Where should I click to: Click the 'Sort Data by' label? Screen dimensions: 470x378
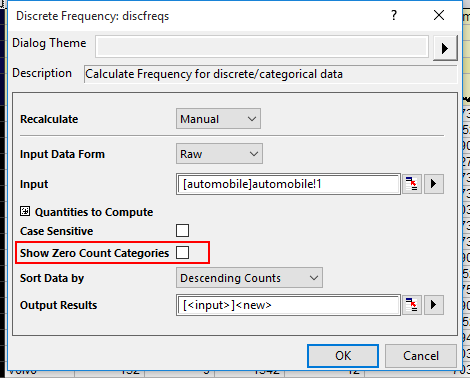[x=52, y=278]
